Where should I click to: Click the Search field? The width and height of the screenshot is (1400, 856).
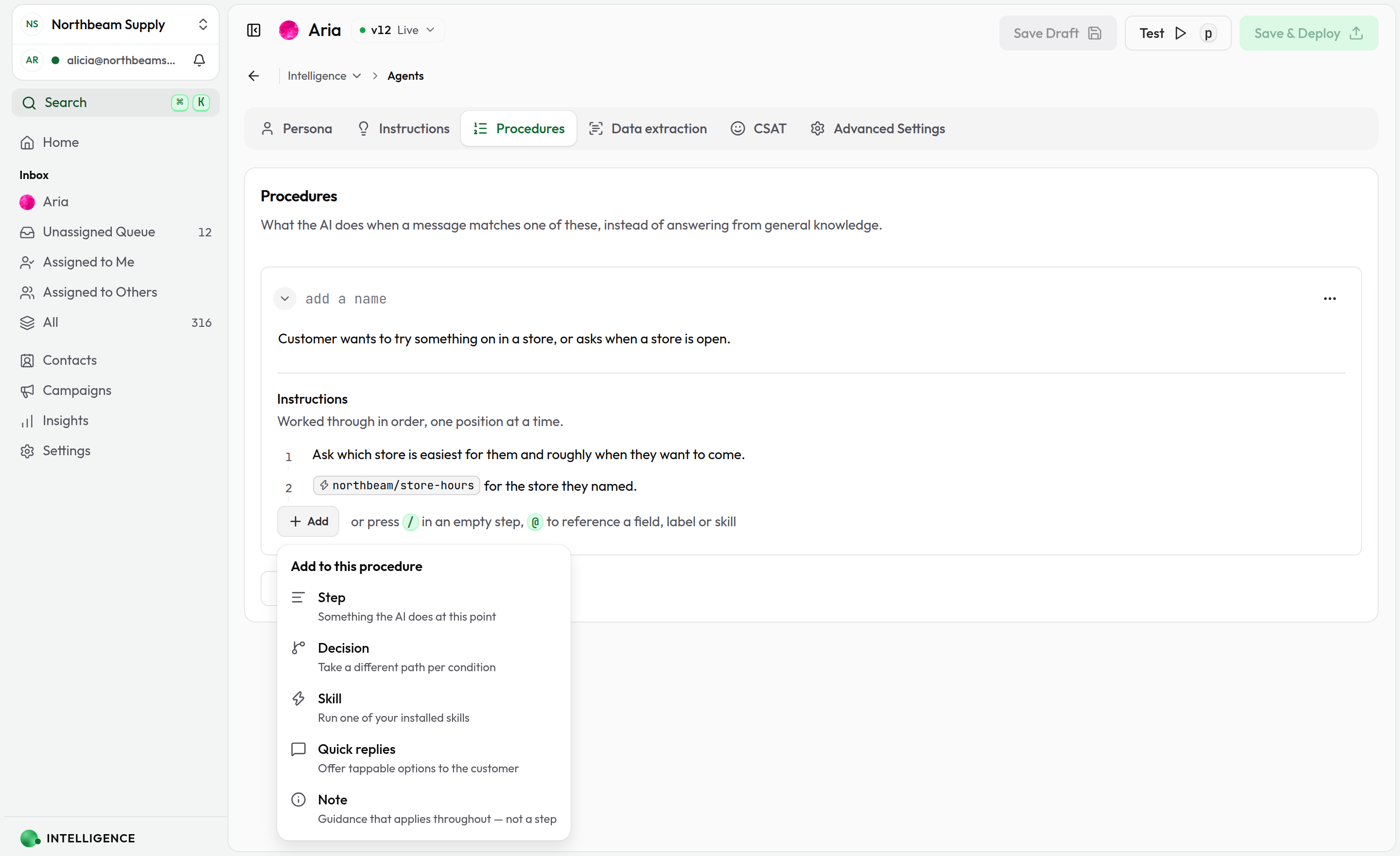pyautogui.click(x=115, y=102)
